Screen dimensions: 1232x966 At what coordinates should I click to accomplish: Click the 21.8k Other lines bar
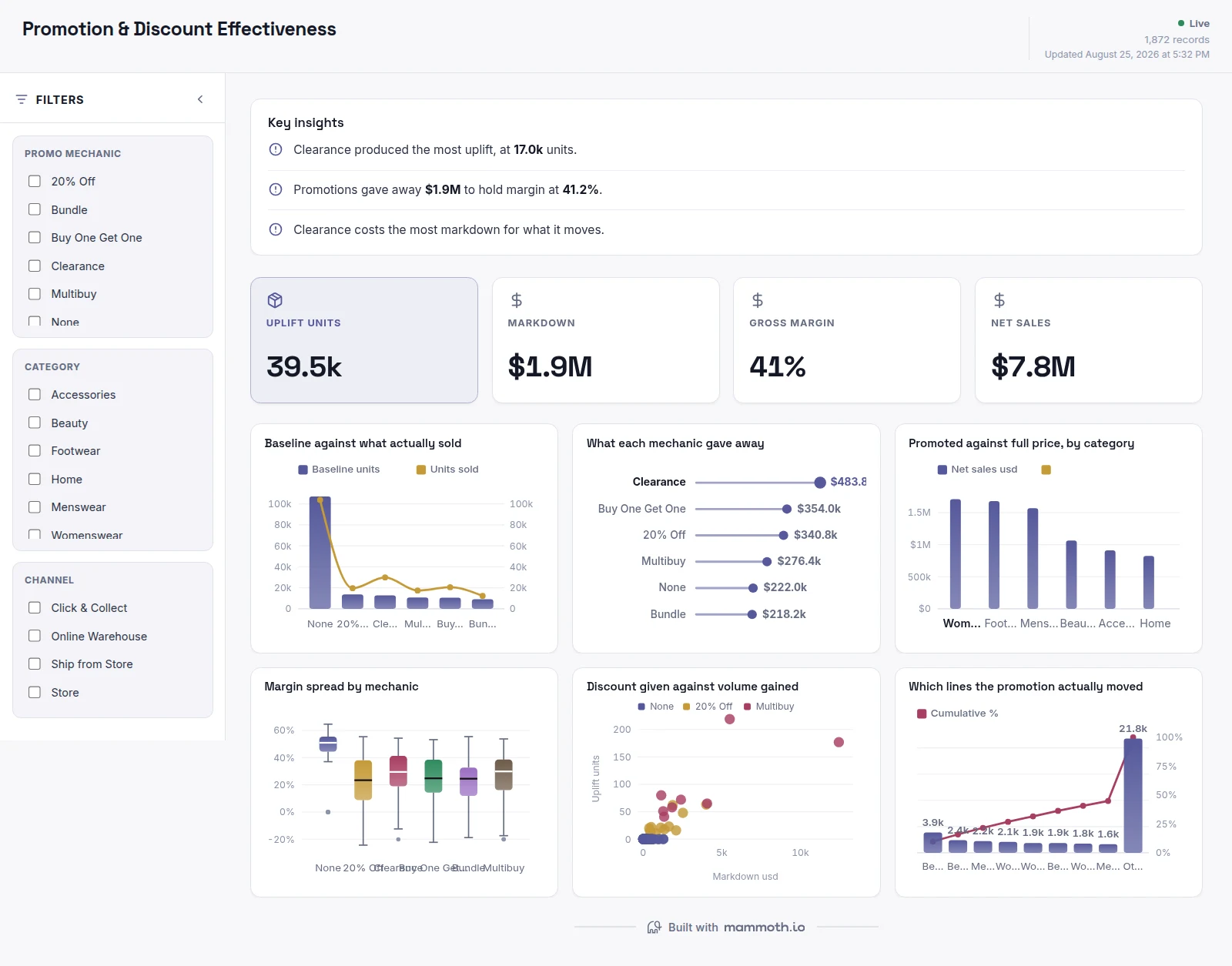1133,796
